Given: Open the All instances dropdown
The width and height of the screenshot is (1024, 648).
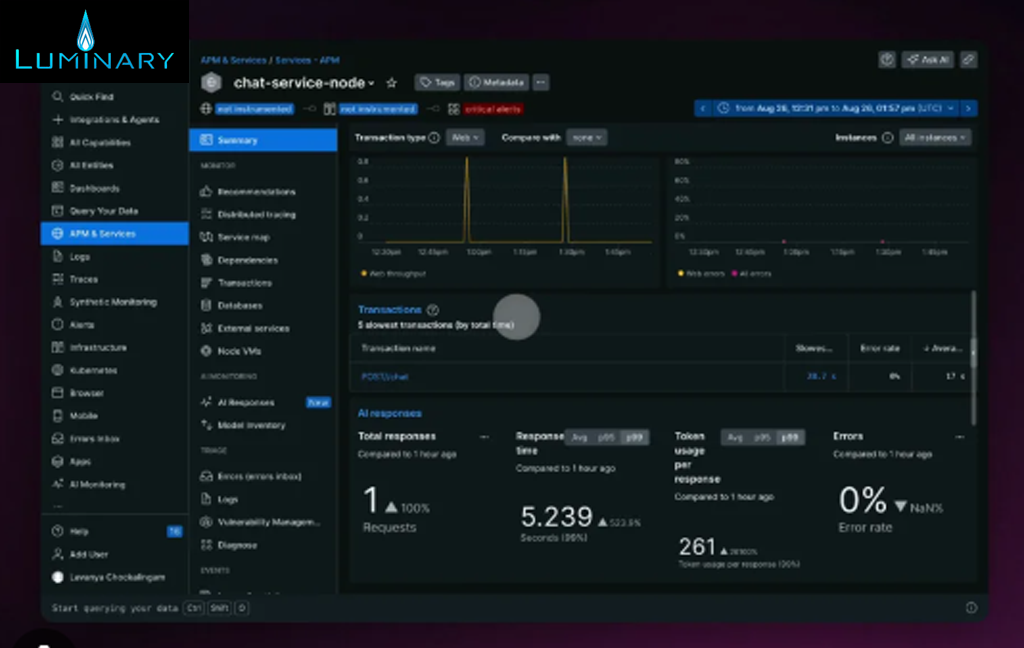Looking at the screenshot, I should [x=934, y=138].
